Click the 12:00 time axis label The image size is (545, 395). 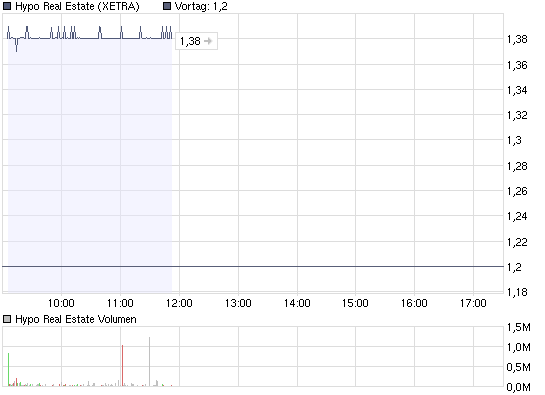pos(179,303)
